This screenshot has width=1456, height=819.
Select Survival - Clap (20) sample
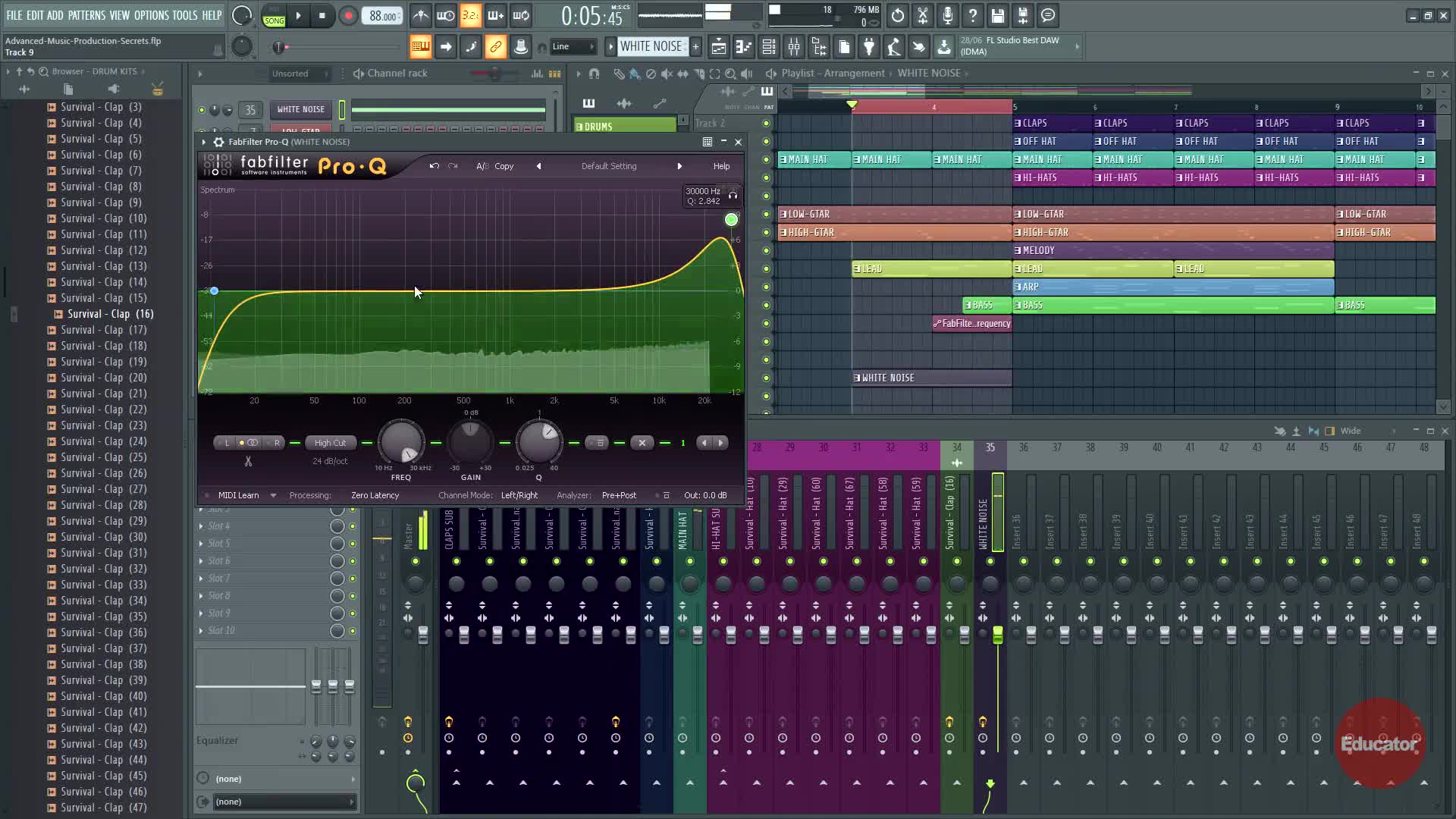coord(103,378)
